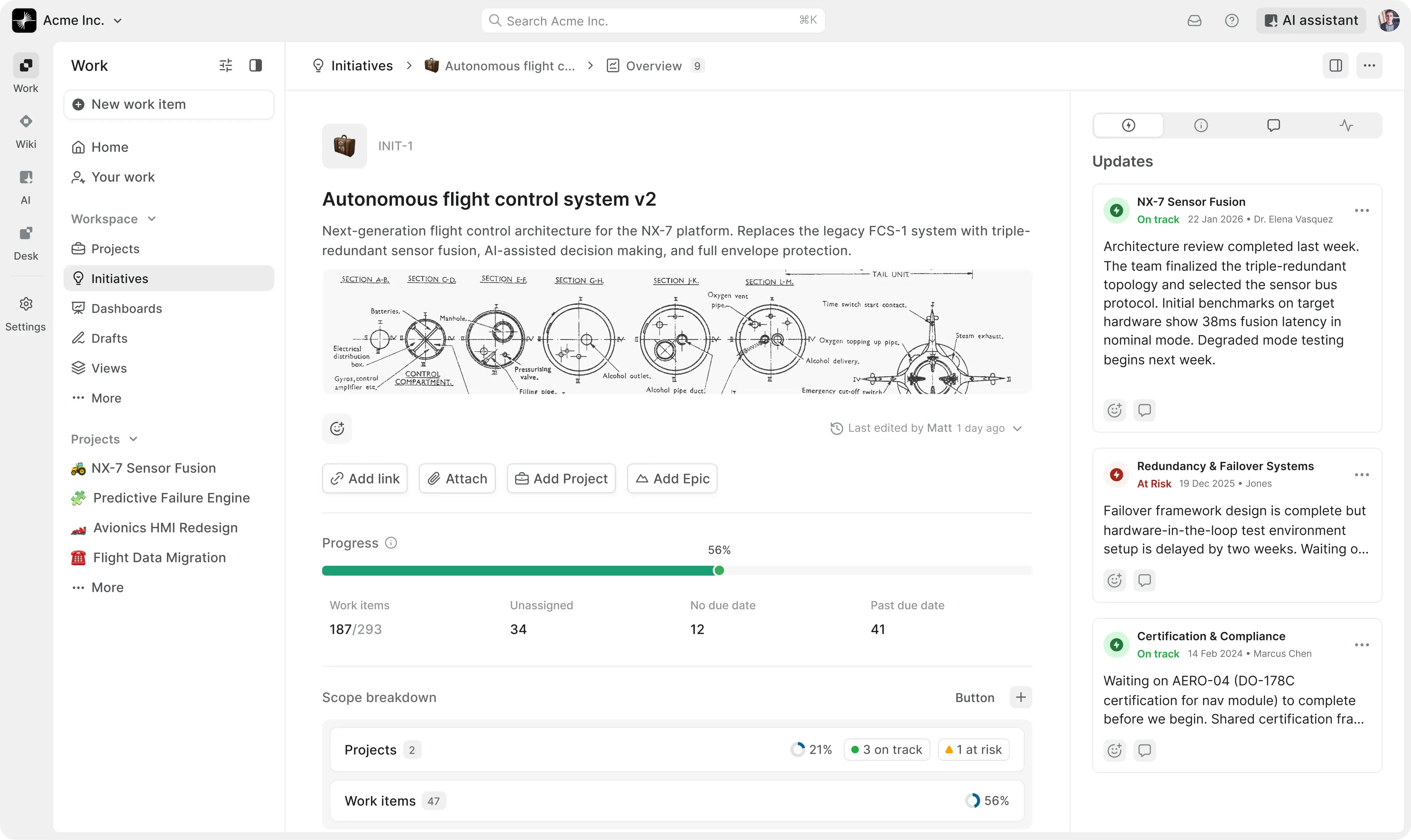Show More items under Projects list

(169, 588)
